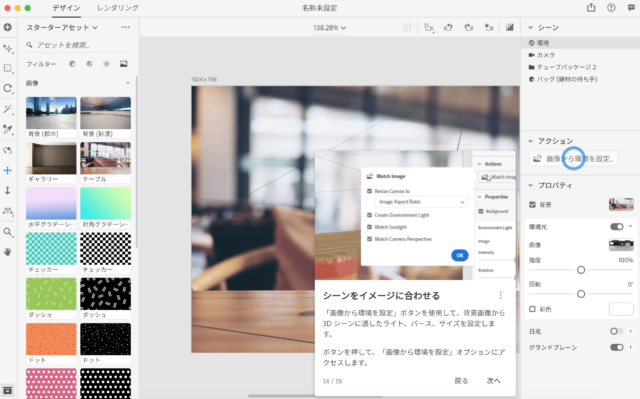Open the 彩色 color swatch
The image size is (640, 399).
[x=621, y=309]
